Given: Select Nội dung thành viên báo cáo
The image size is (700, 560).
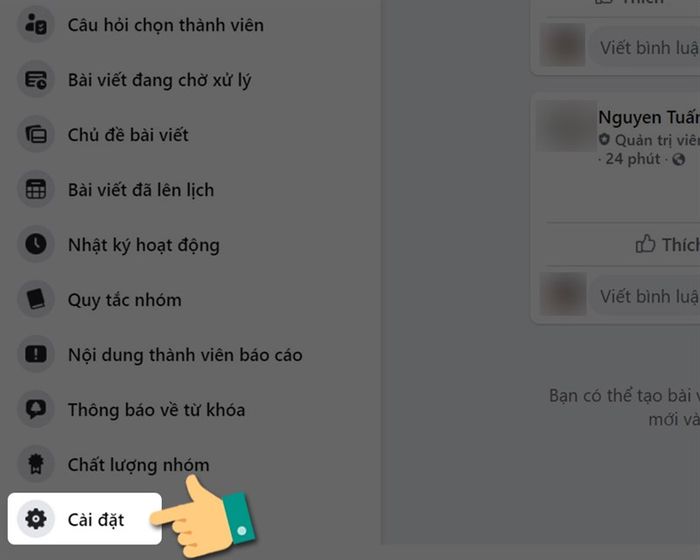Looking at the screenshot, I should point(185,355).
